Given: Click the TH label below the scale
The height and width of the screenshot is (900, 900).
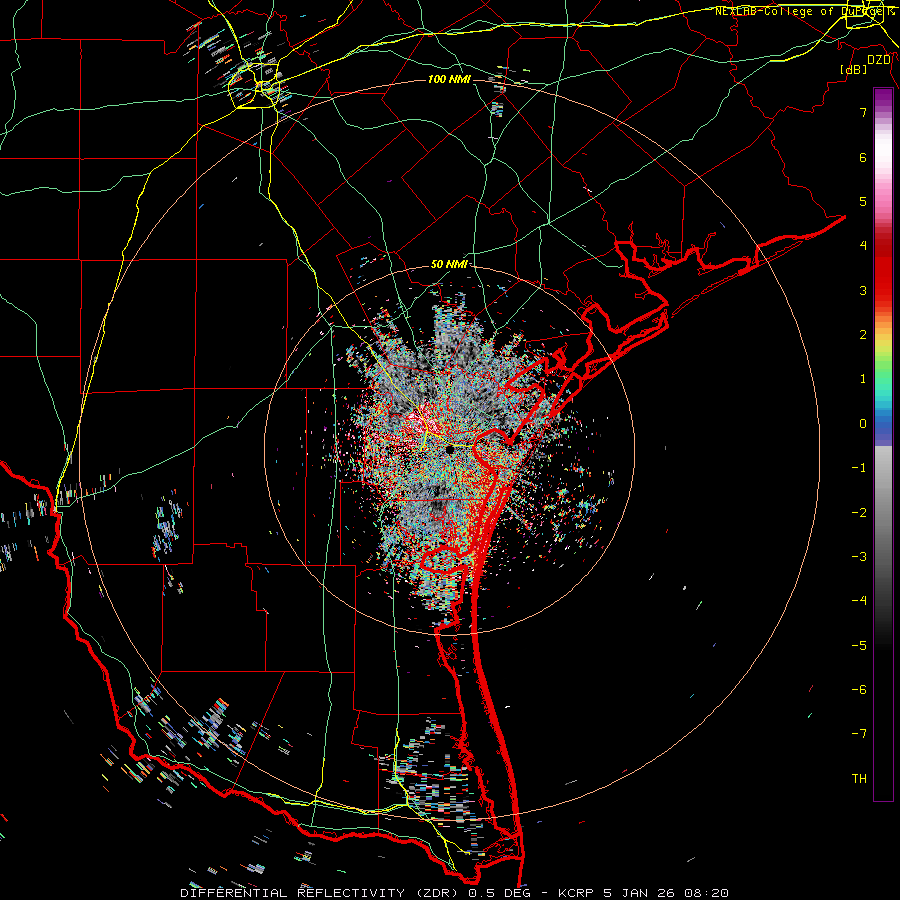Looking at the screenshot, I should (859, 779).
